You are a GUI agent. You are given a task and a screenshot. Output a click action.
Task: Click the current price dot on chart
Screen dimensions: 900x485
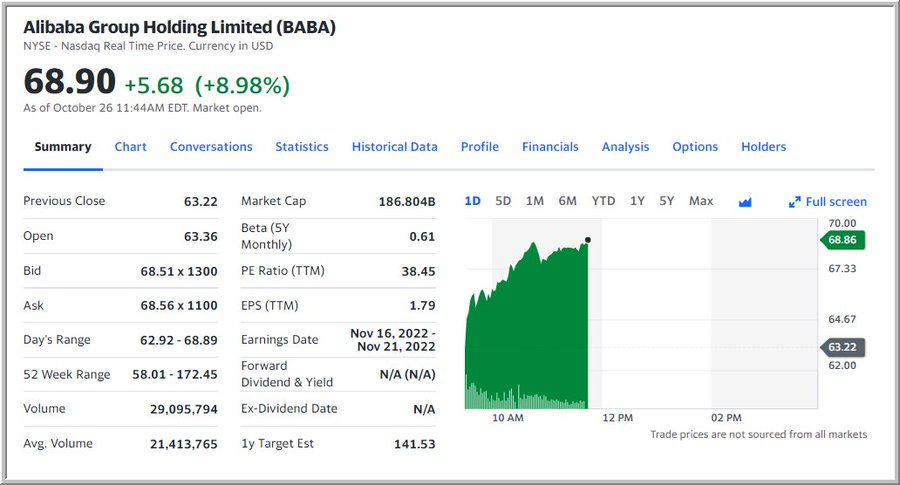[588, 240]
